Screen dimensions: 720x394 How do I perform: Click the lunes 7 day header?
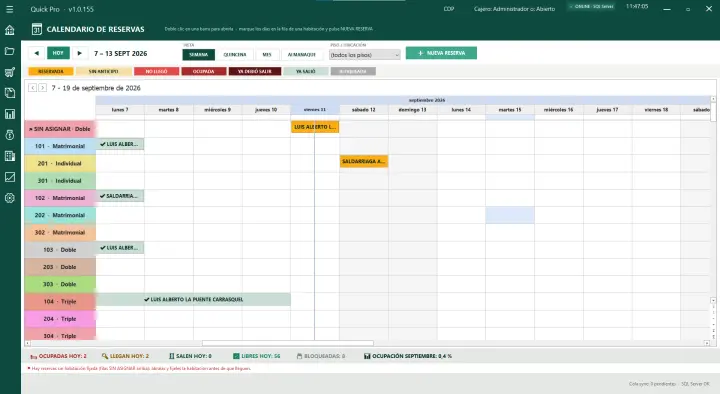(x=120, y=110)
